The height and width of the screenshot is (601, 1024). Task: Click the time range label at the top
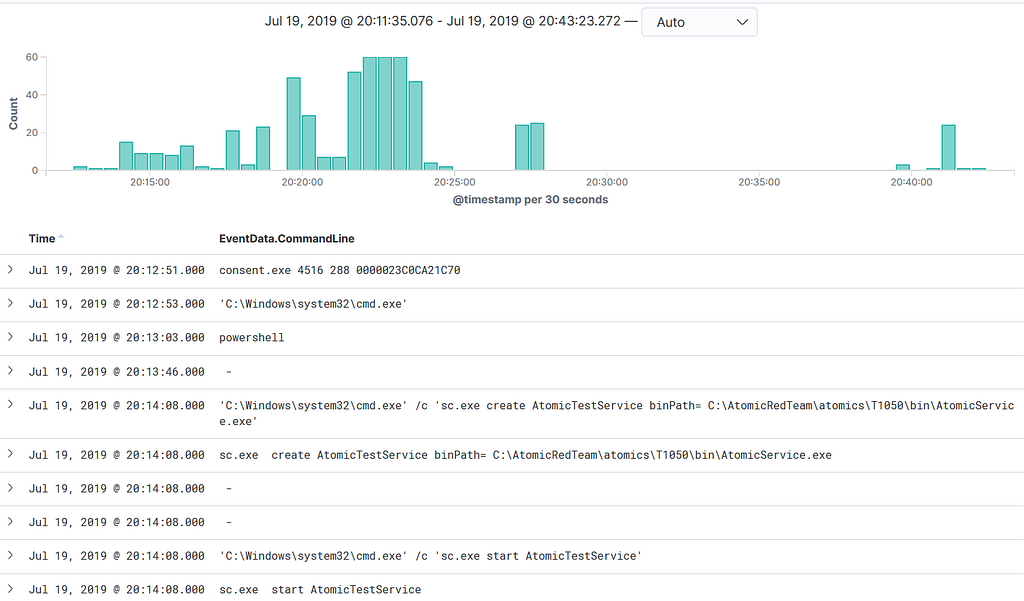click(441, 21)
